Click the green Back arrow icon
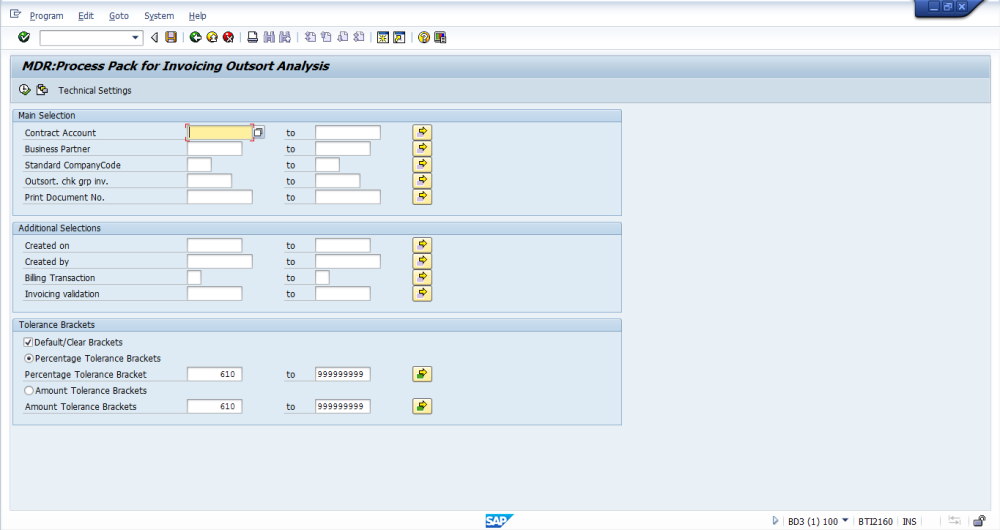The image size is (1000, 530). 196,37
